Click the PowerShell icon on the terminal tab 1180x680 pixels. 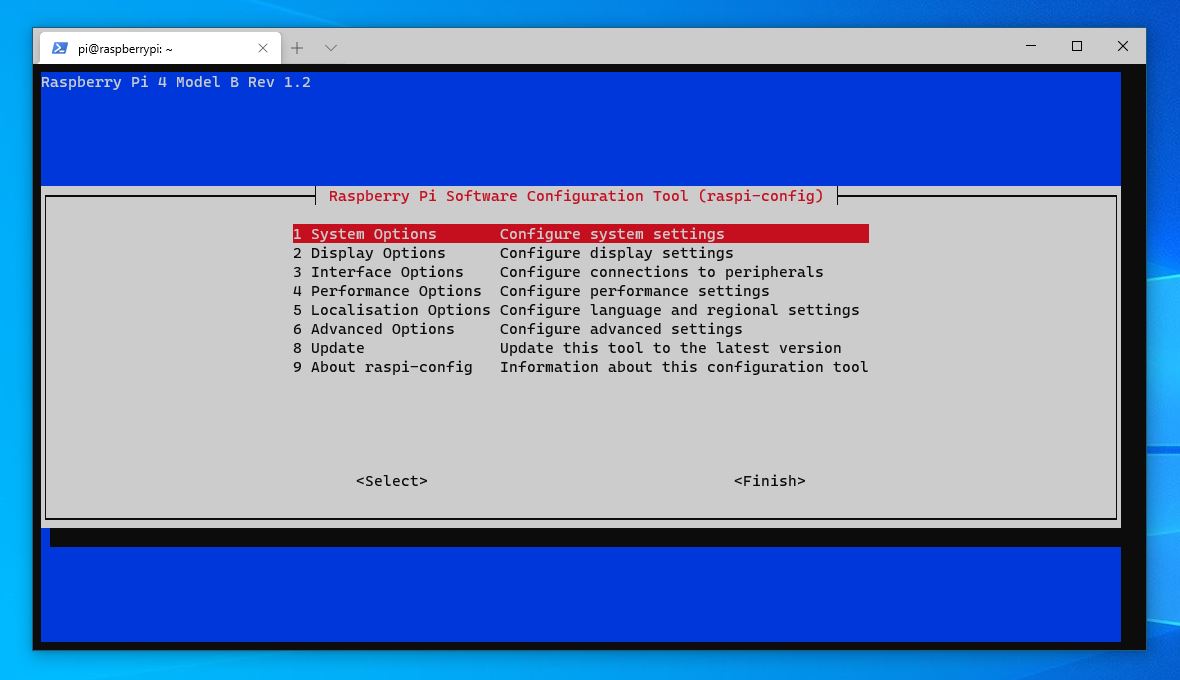pyautogui.click(x=60, y=48)
